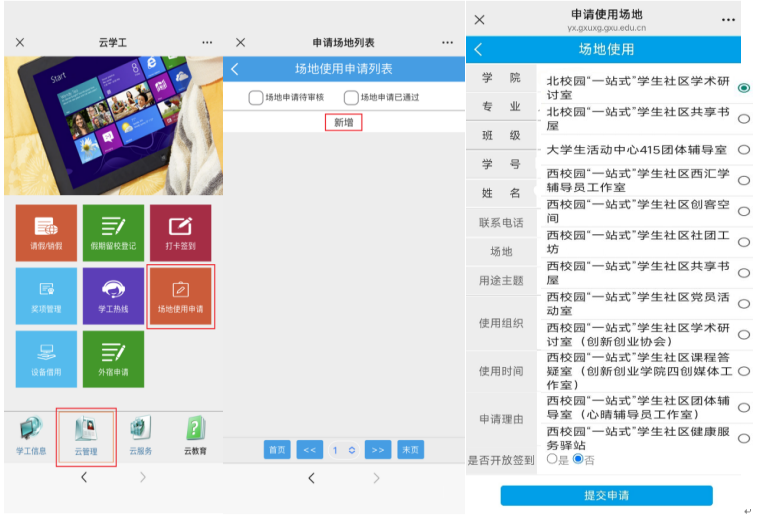Screen dimensions: 762x519
Task: Open the 打卡签到 check-in tile
Action: click(180, 232)
